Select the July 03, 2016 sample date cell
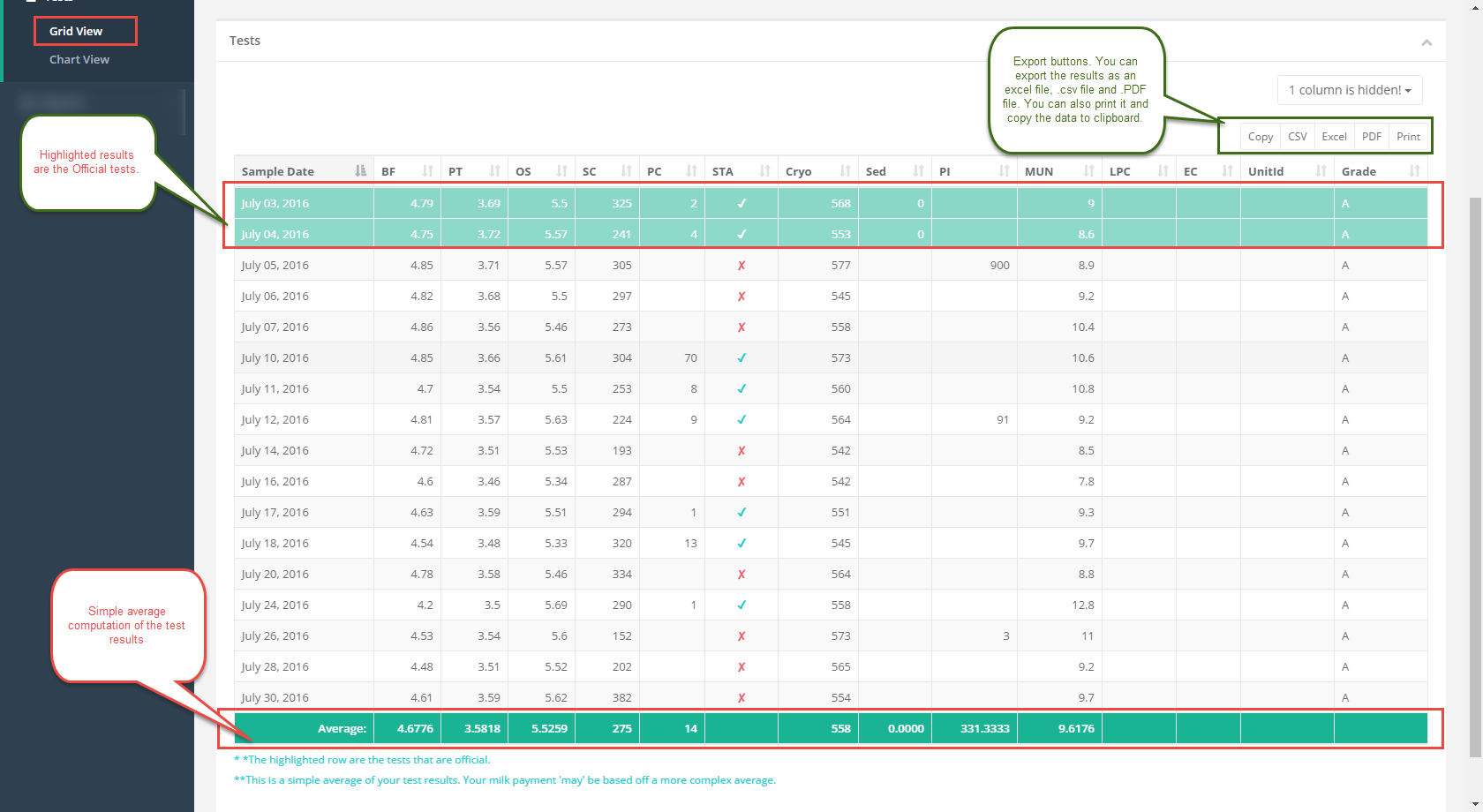Viewport: 1483px width, 812px height. pos(304,203)
